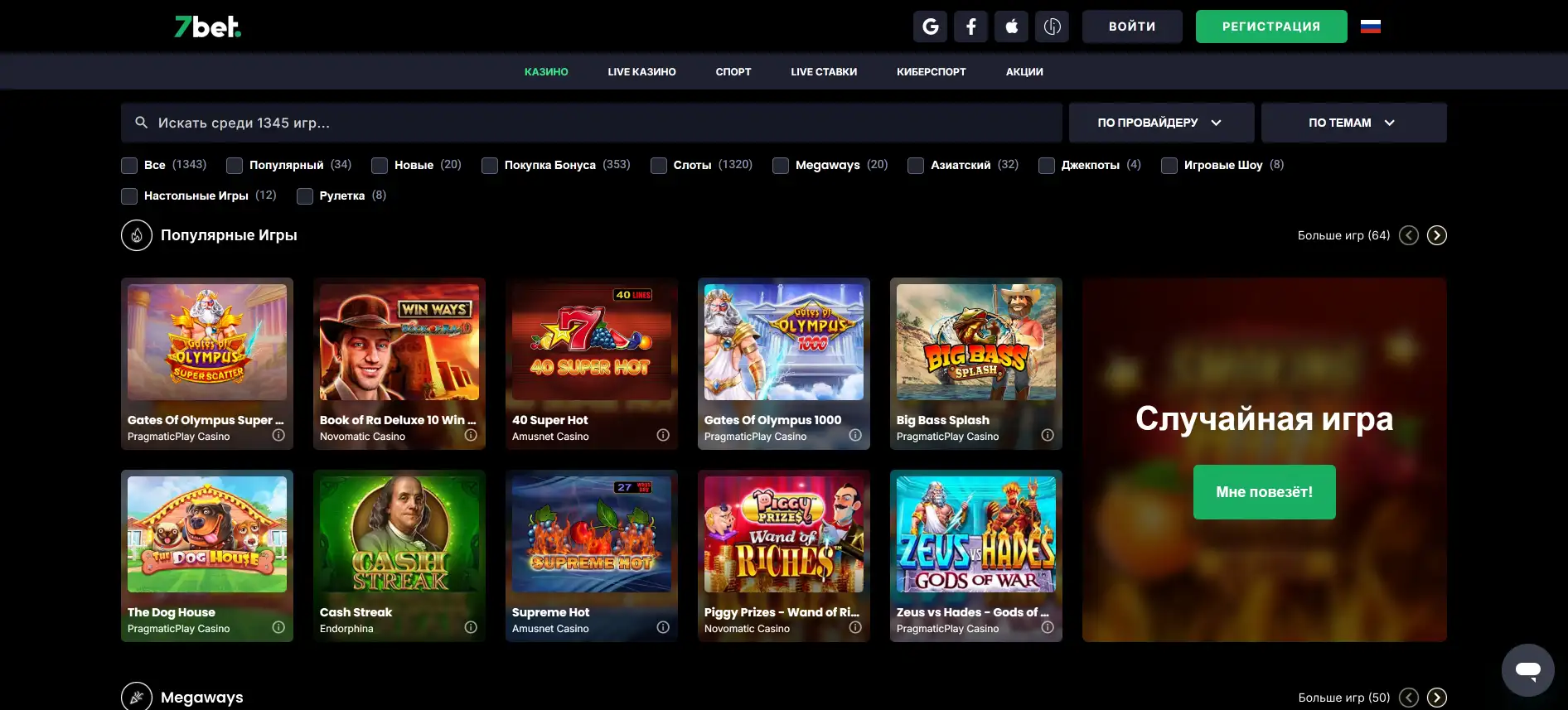Screen dimensions: 1568x710
Task: Open the Big Bass Splash thumbnail
Action: tap(976, 342)
